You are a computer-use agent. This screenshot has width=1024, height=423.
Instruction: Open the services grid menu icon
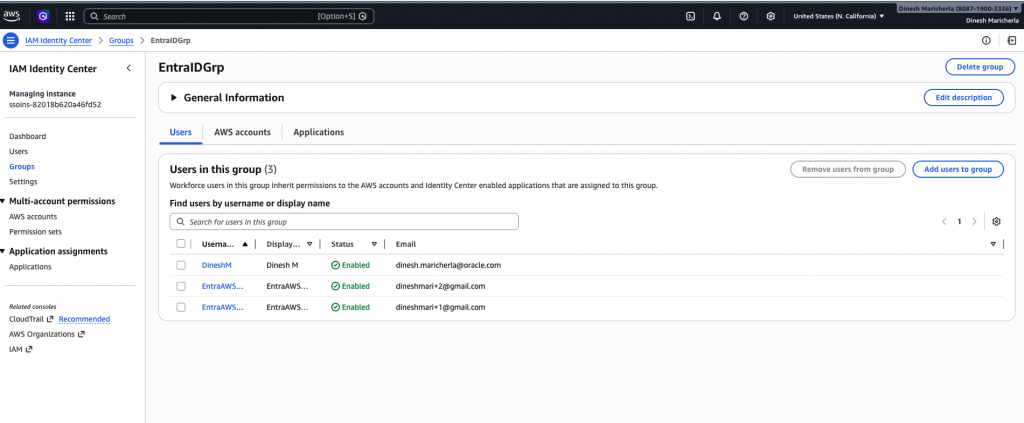coord(69,16)
